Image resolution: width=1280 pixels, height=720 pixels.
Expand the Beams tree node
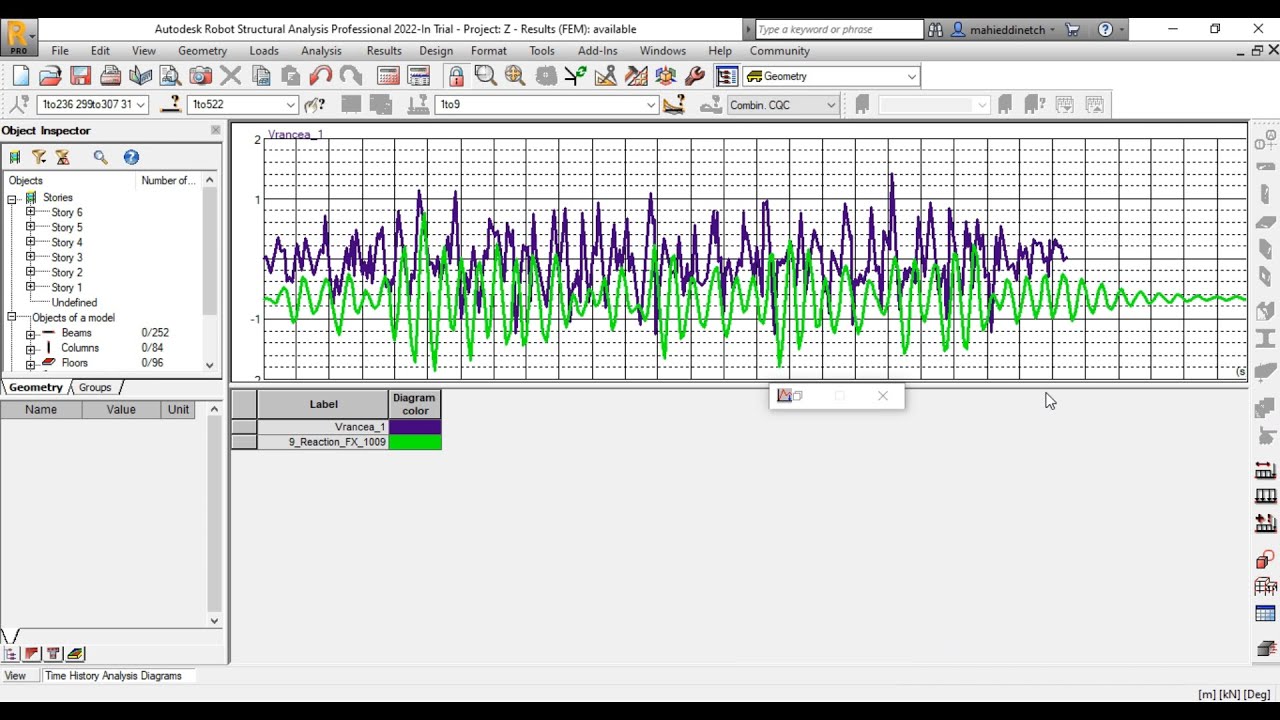pyautogui.click(x=30, y=334)
